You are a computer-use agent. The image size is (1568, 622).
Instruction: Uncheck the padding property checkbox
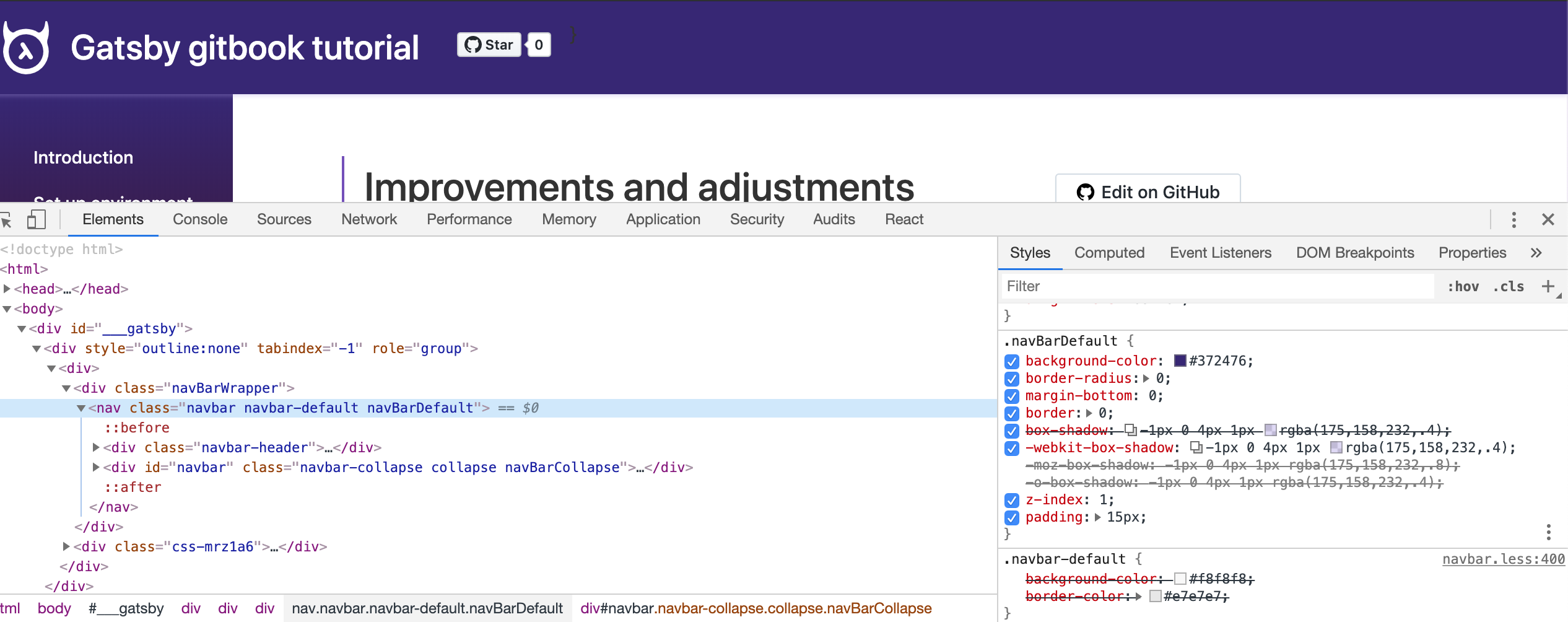click(x=1012, y=517)
